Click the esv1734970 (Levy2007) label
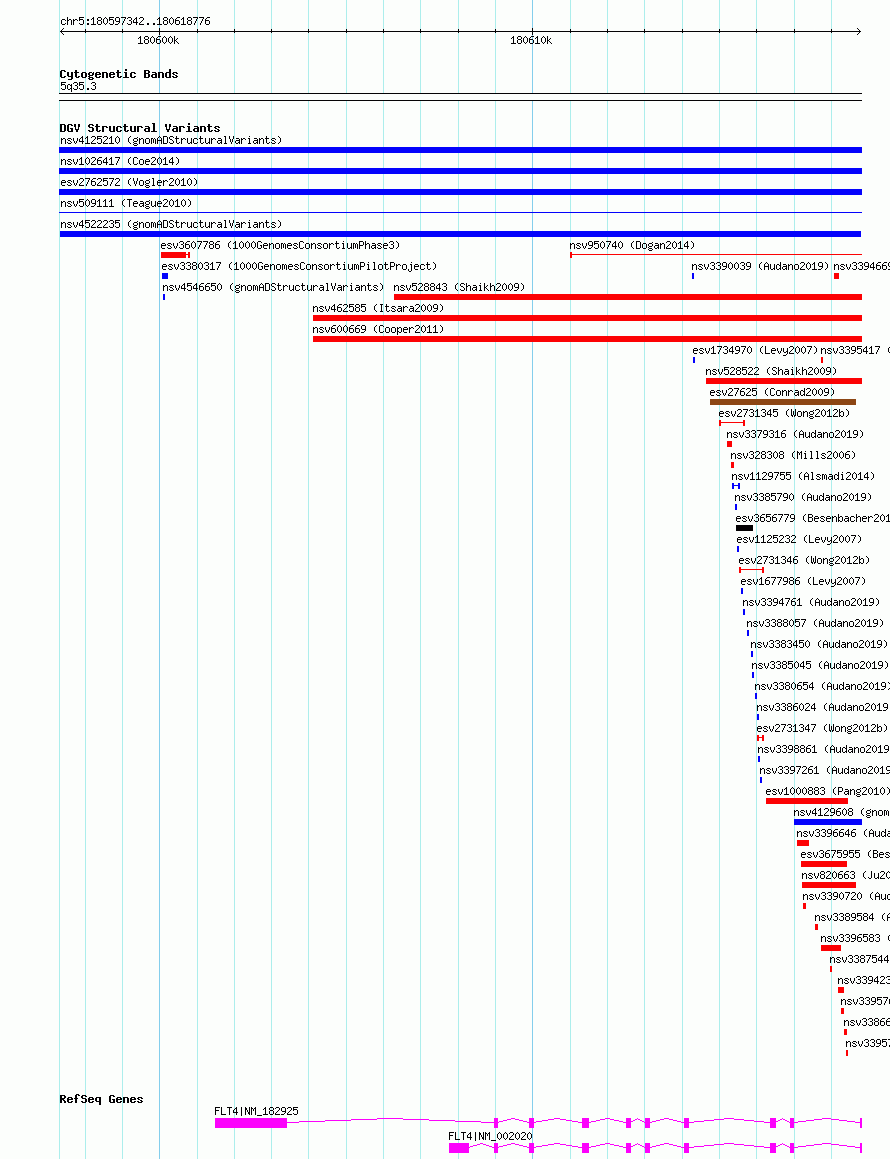Image resolution: width=890 pixels, height=1159 pixels. [755, 350]
